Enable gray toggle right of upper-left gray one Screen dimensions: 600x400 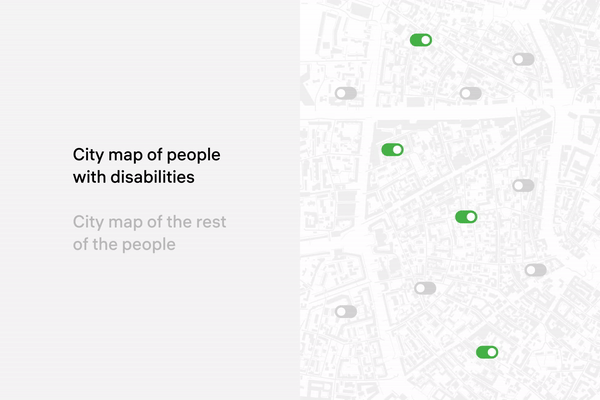[x=470, y=93]
